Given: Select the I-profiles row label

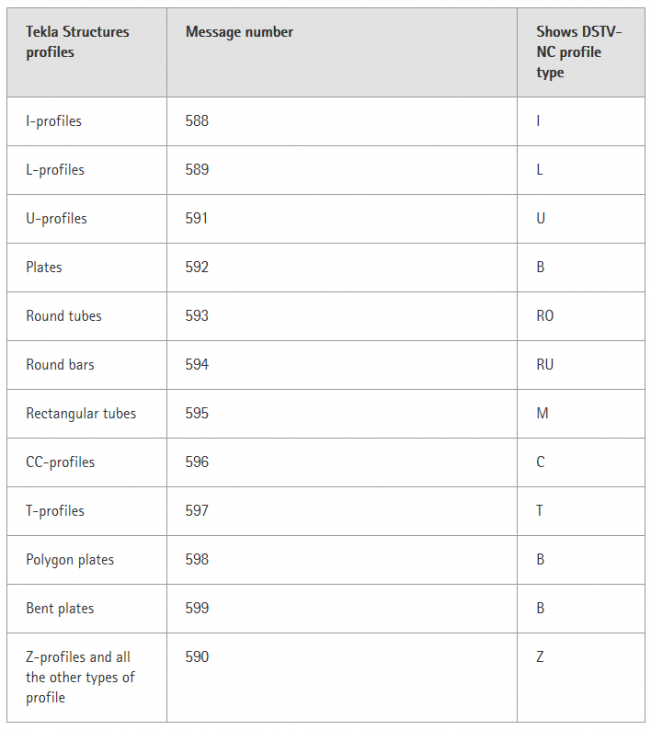Looking at the screenshot, I should [x=54, y=121].
